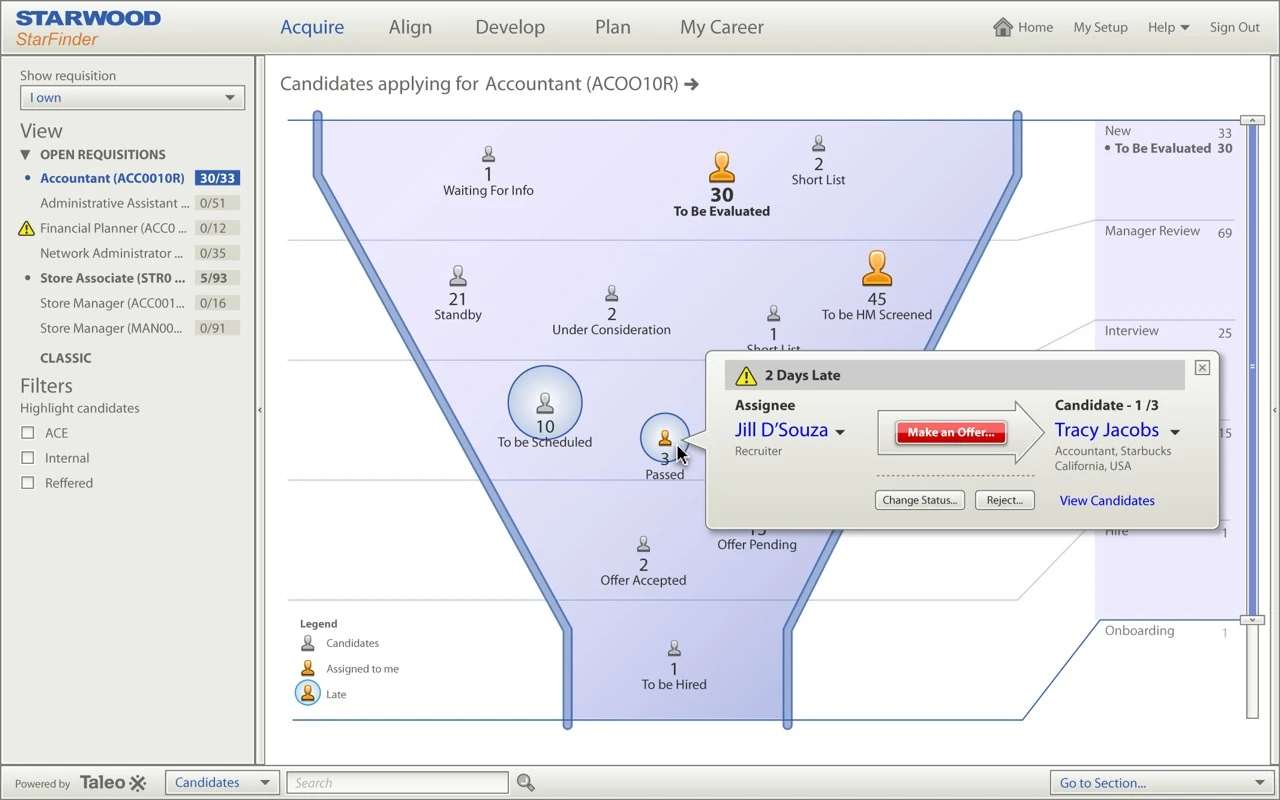Collapse the Open Requisitions tree

point(26,155)
